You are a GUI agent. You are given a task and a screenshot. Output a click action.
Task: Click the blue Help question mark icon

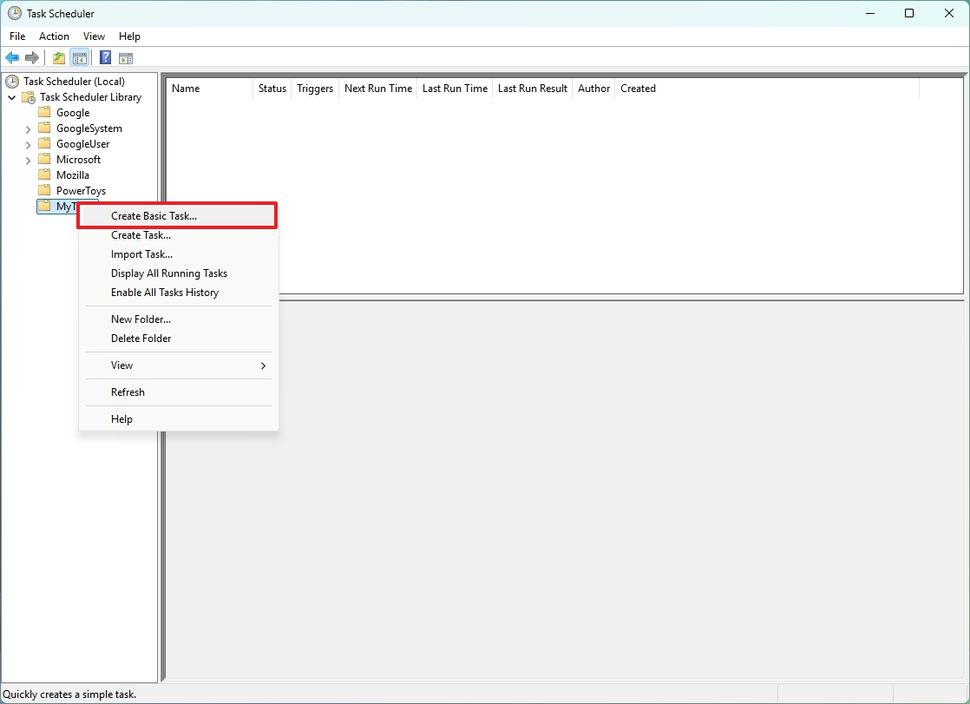[x=105, y=58]
